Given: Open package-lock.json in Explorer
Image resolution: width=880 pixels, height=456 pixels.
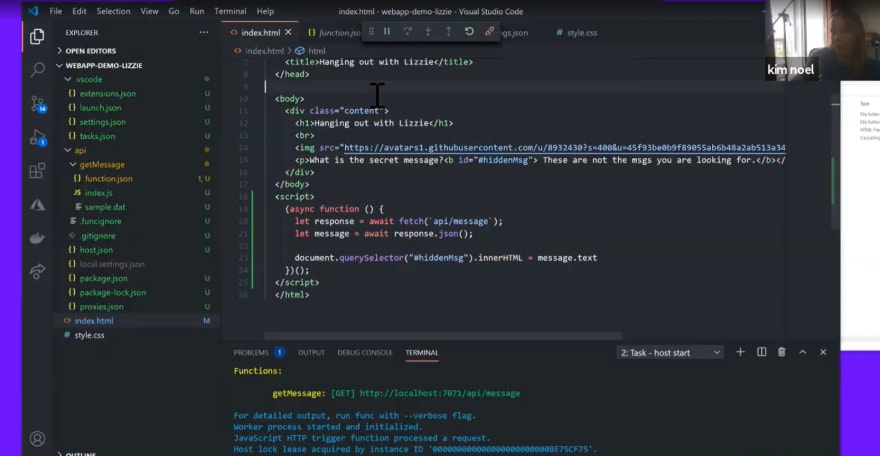Looking at the screenshot, I should (x=112, y=292).
